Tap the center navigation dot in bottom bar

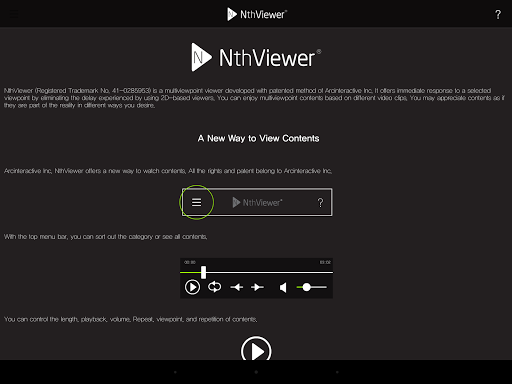256,372
